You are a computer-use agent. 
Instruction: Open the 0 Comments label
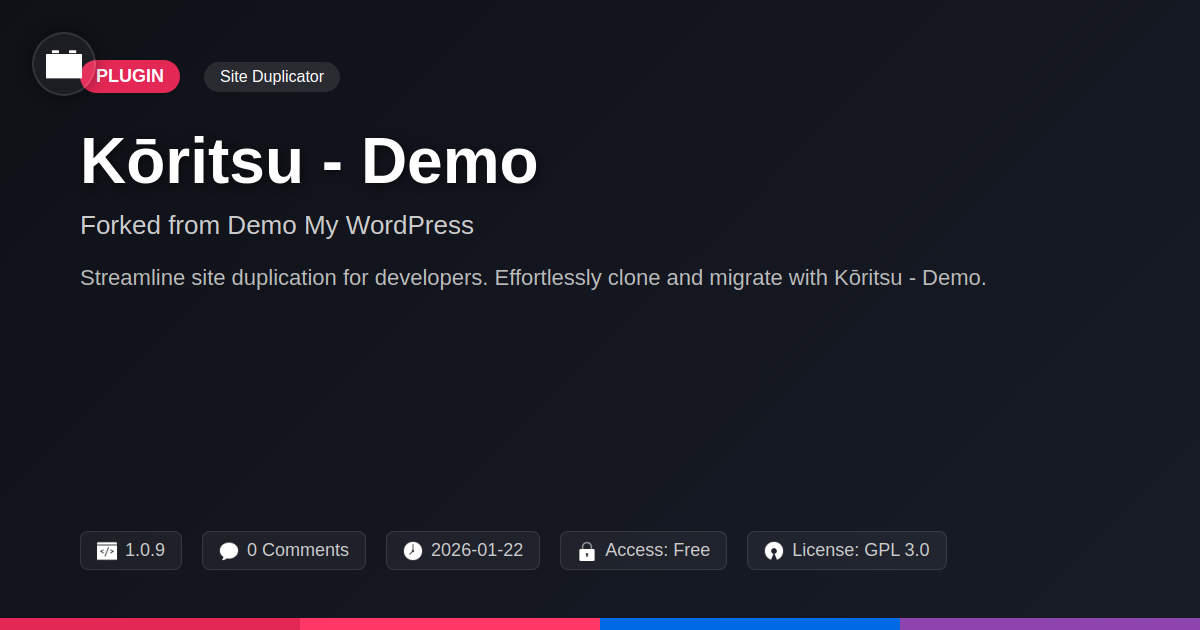(x=298, y=550)
